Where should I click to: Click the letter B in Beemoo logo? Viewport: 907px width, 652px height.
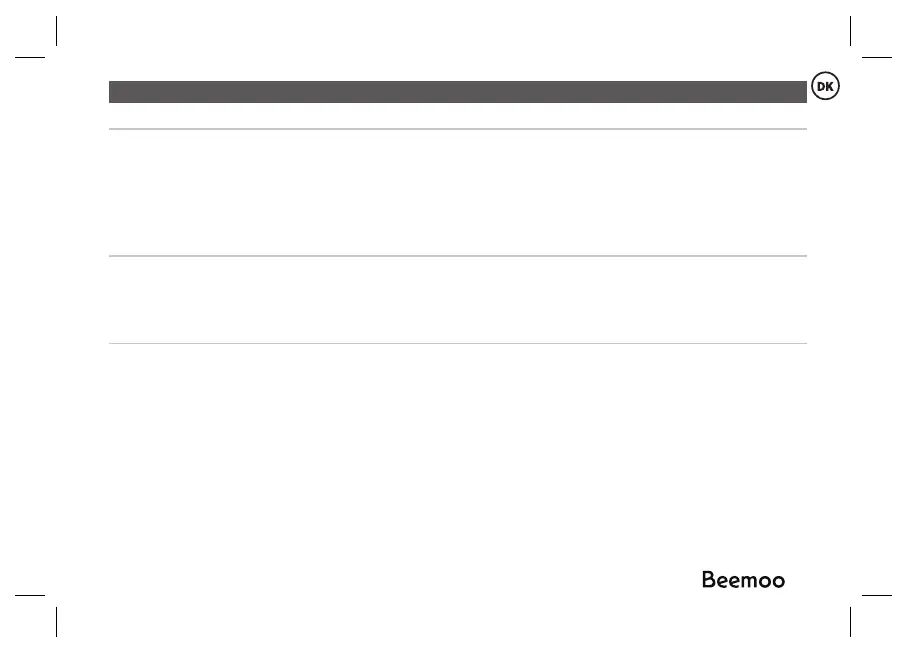click(707, 580)
